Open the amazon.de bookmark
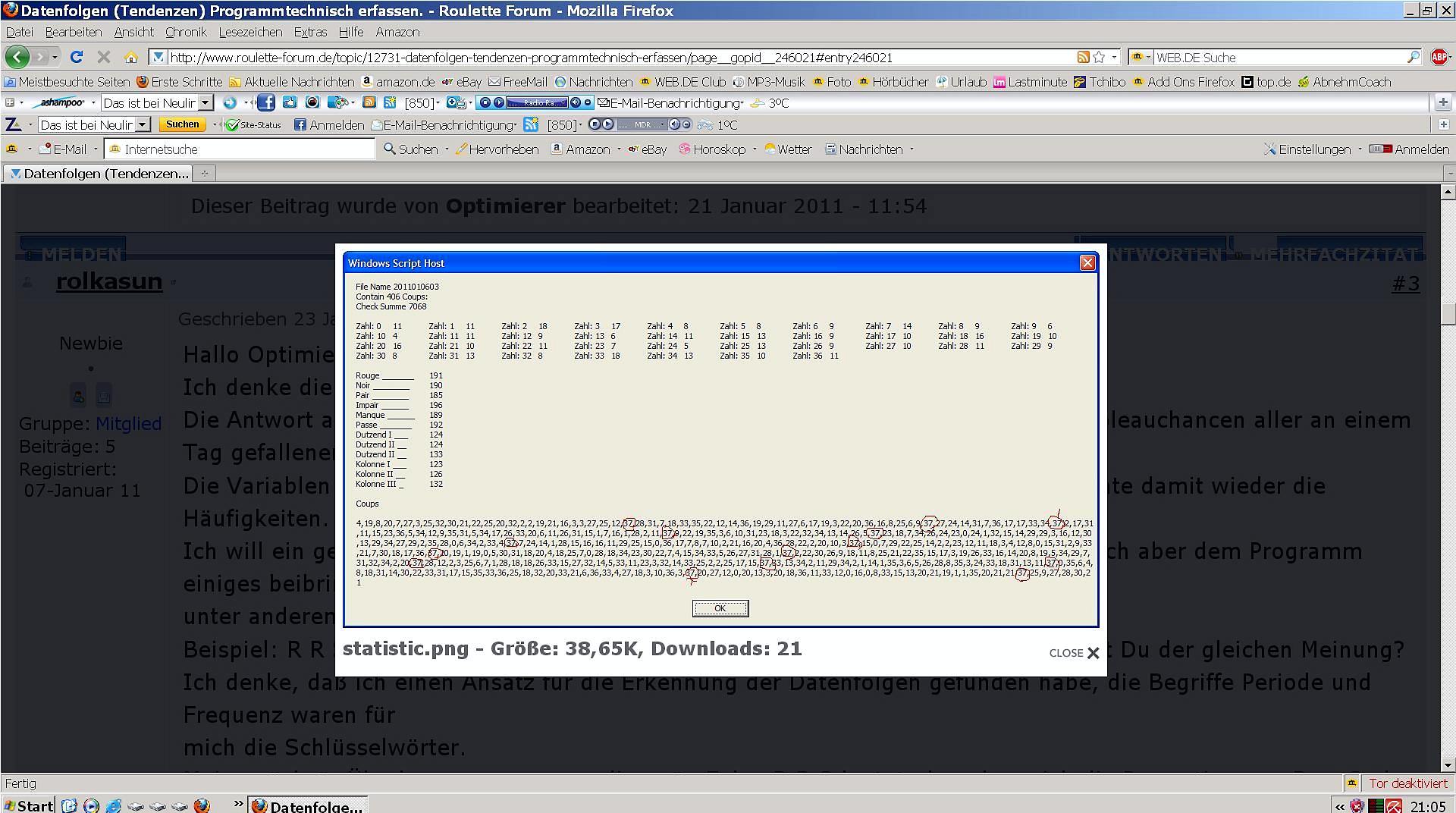 click(x=398, y=82)
